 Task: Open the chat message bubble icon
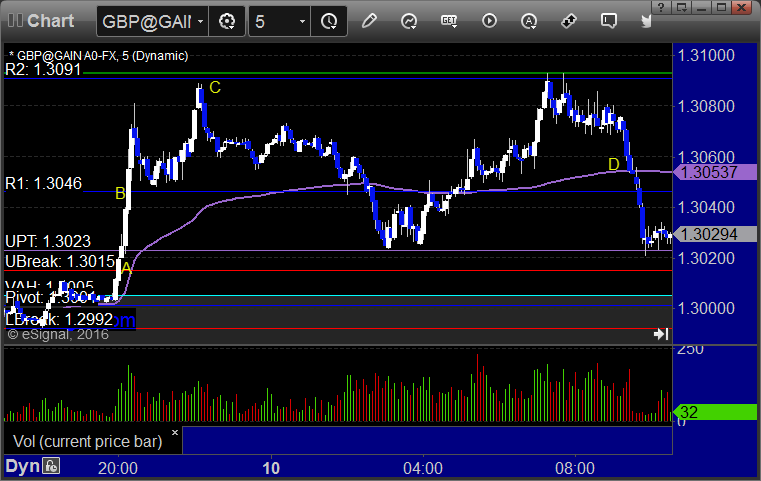pos(609,21)
